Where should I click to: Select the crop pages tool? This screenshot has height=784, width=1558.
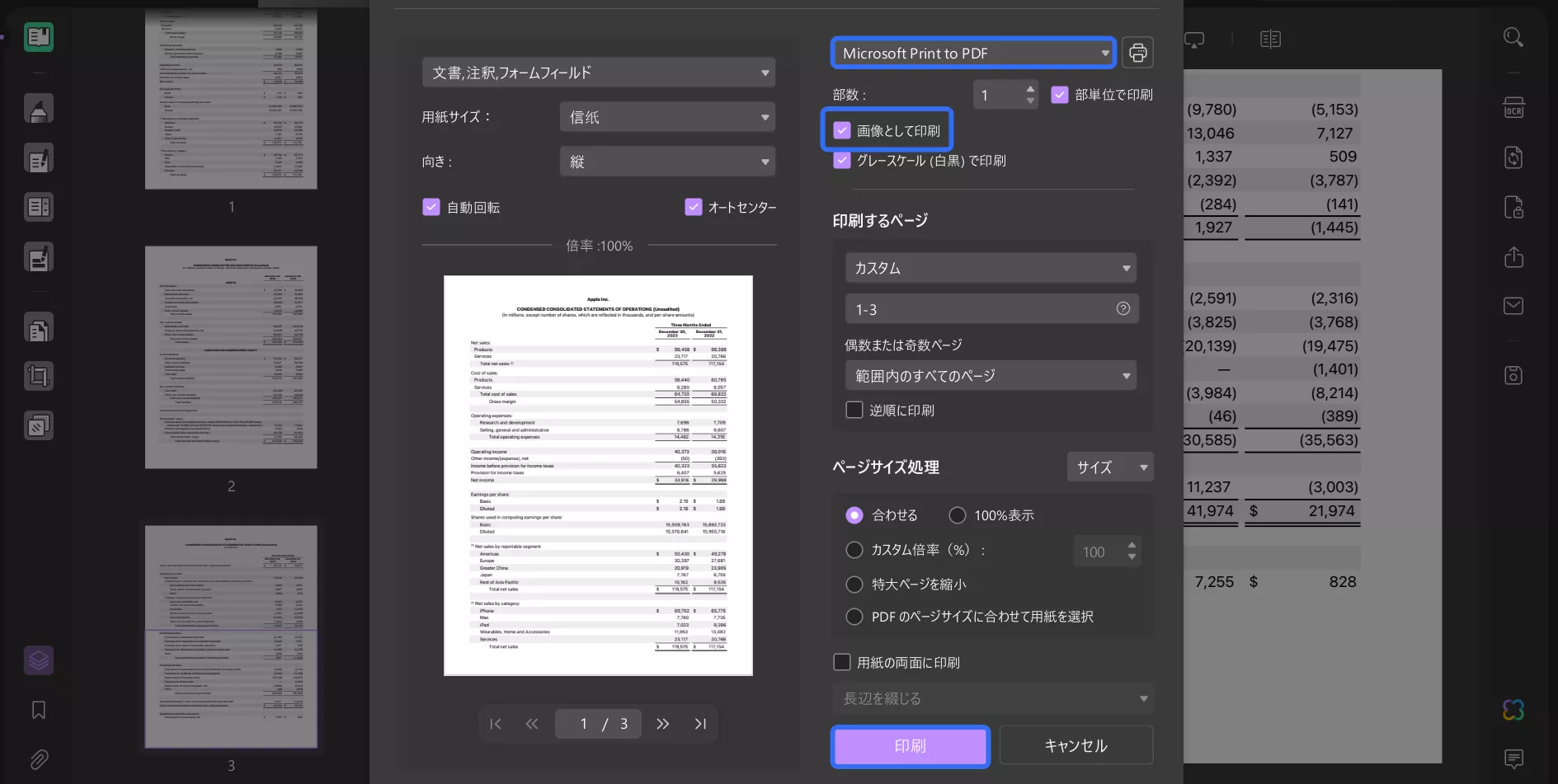pyautogui.click(x=38, y=376)
